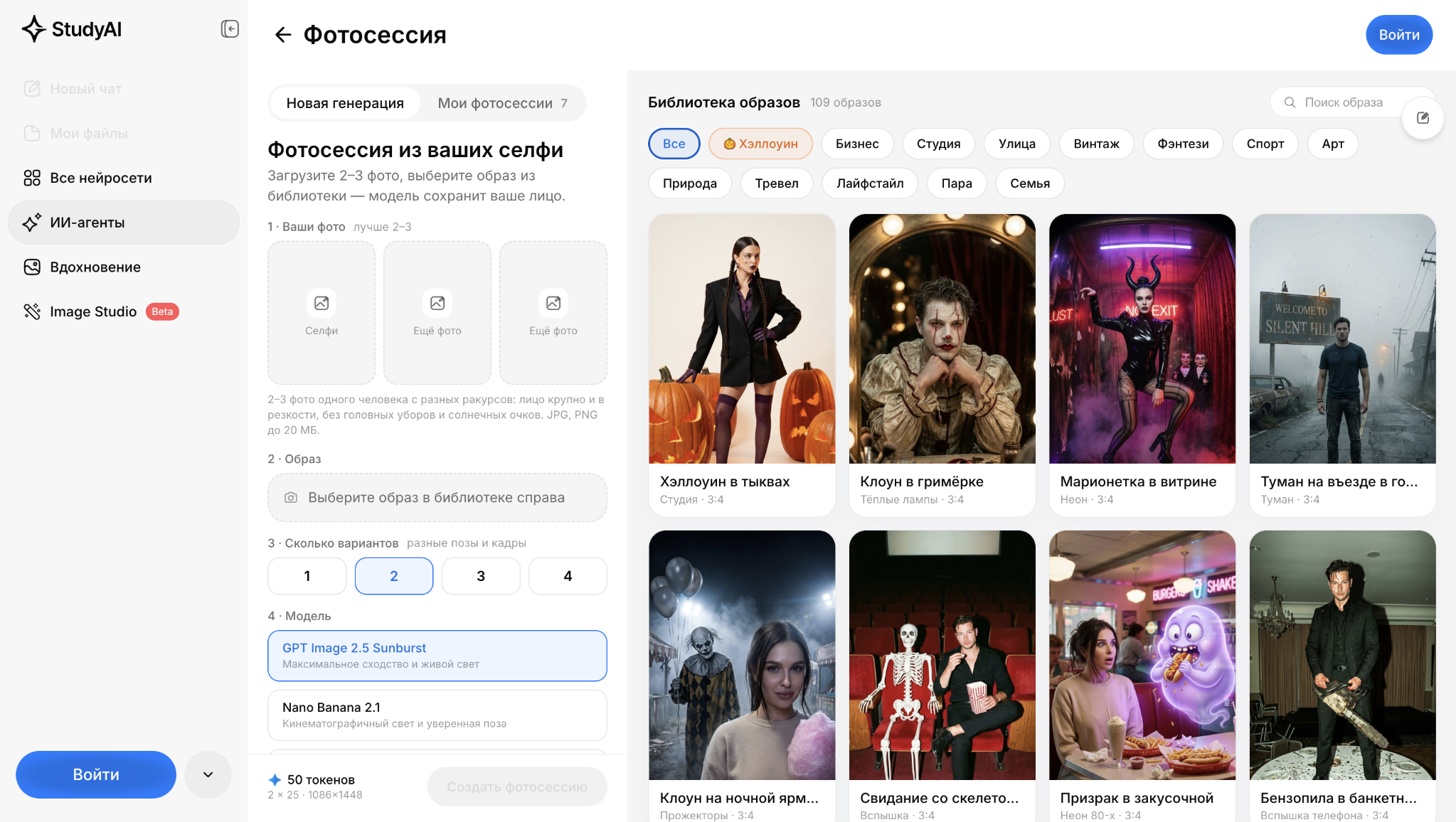Filter looks by Лайфстайл
The image size is (1456, 822).
click(x=870, y=183)
